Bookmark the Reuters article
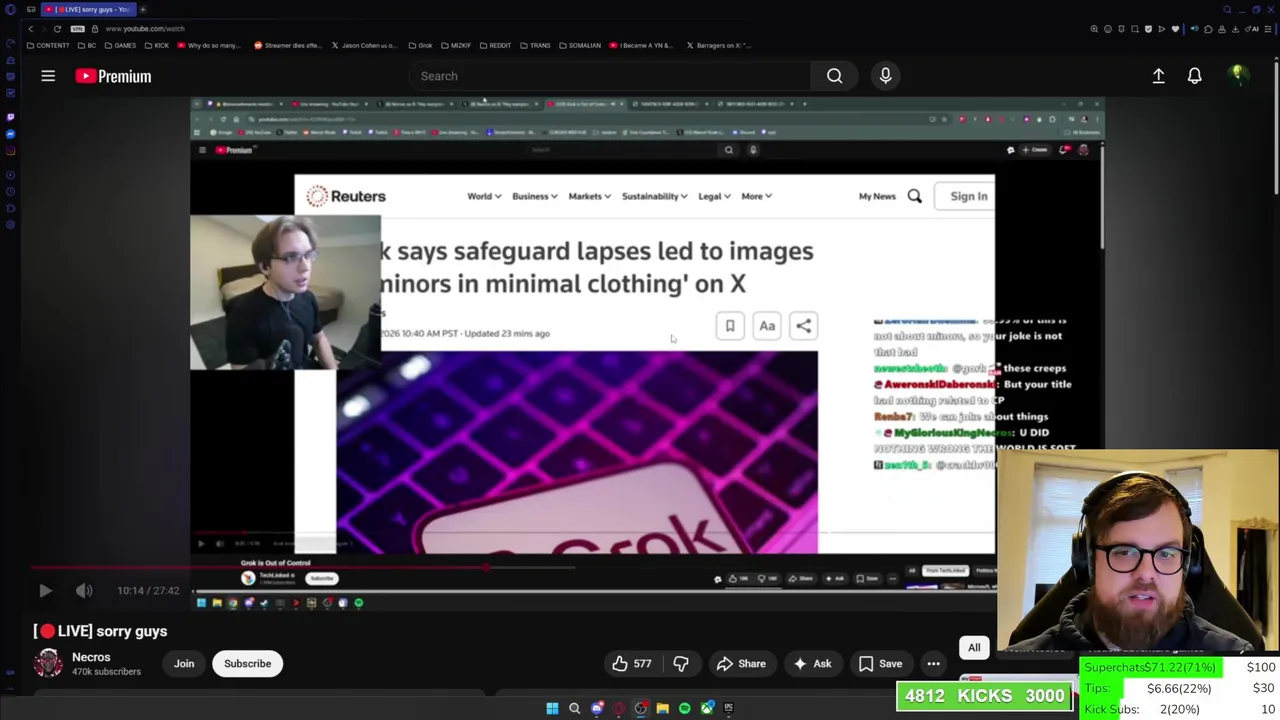 point(730,326)
